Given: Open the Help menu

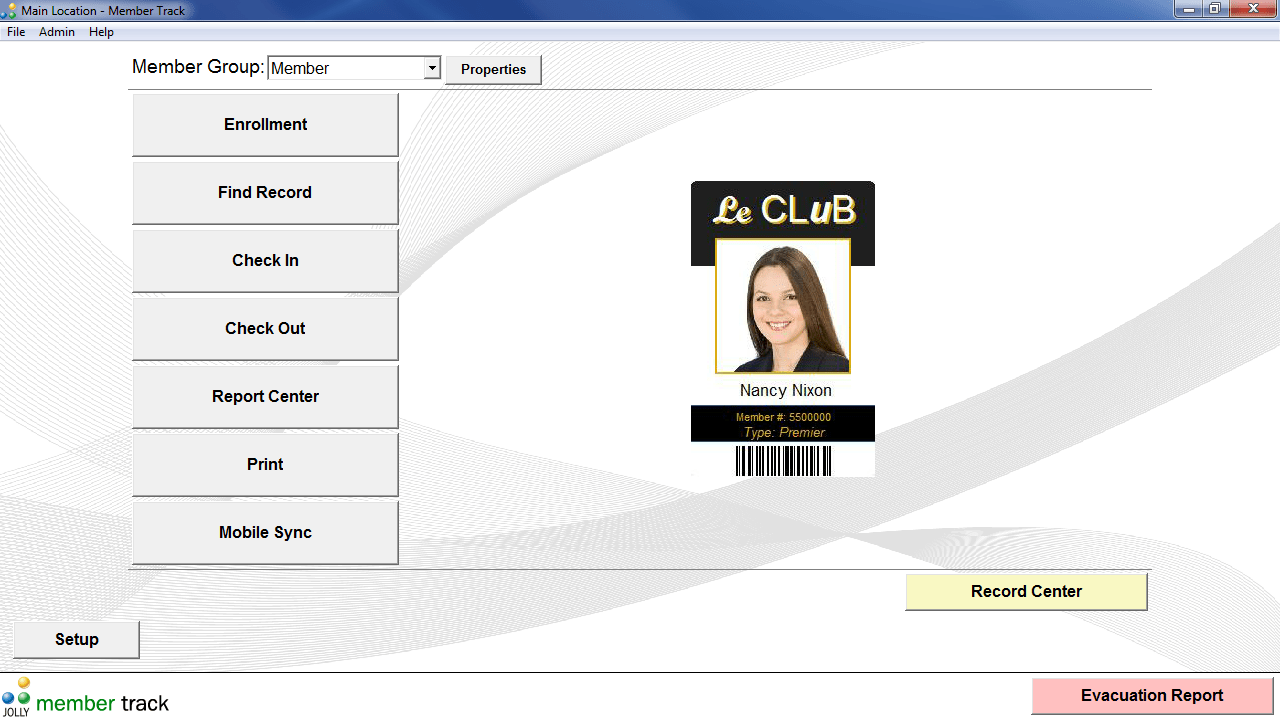Looking at the screenshot, I should [x=101, y=32].
